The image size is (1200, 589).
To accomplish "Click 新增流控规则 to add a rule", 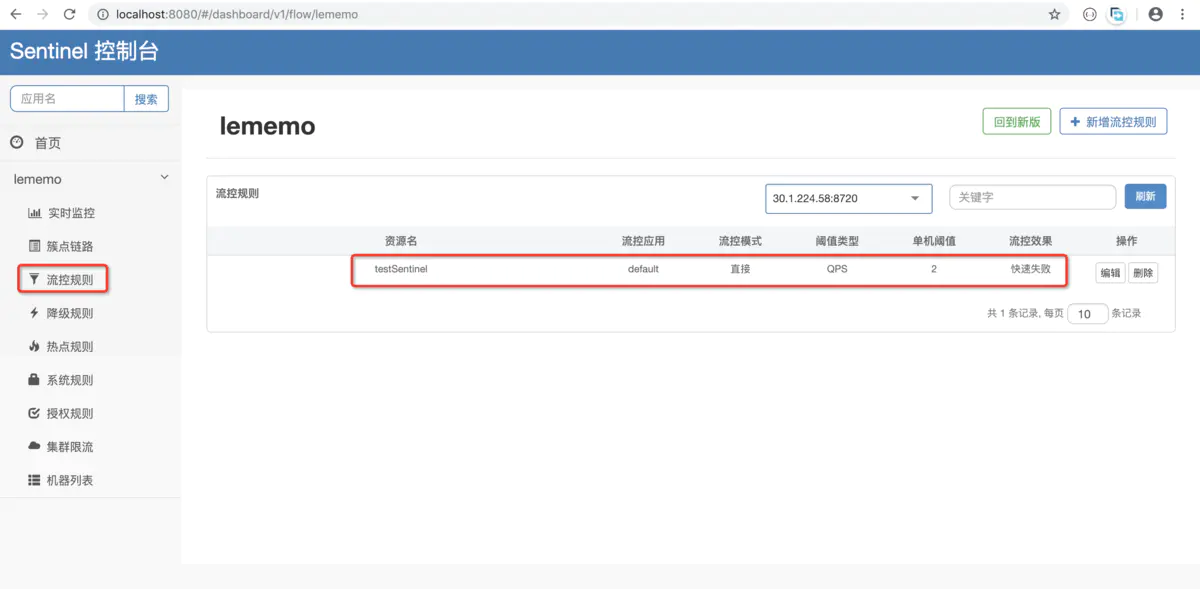I will tap(1113, 122).
